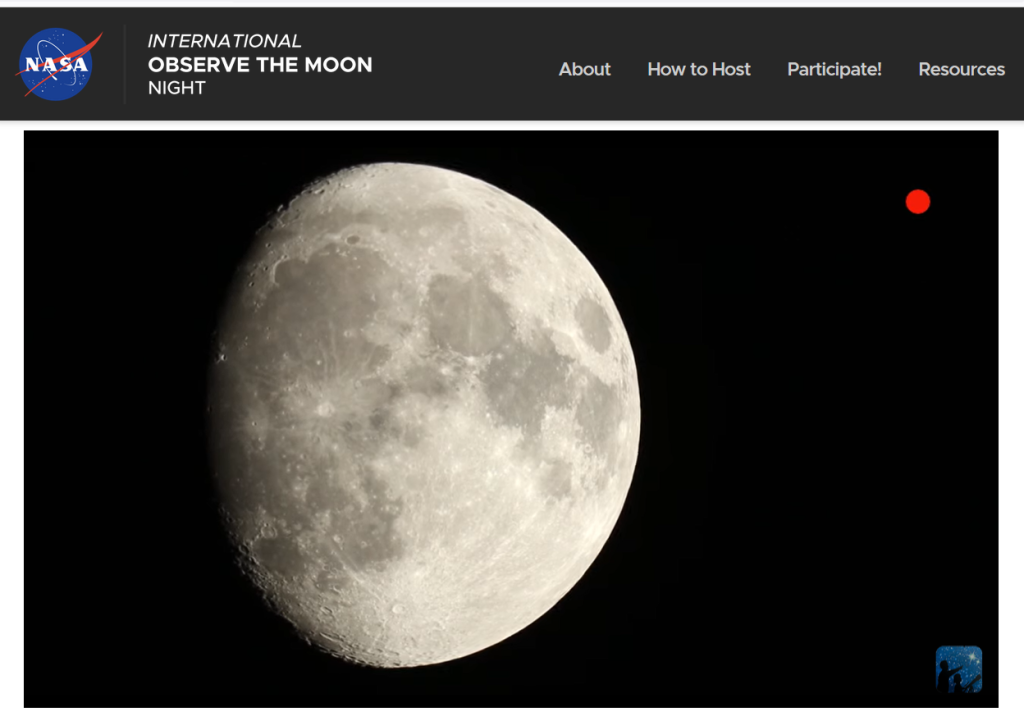Open the Resources menu
Viewport: 1024px width, 721px height.
[x=961, y=69]
